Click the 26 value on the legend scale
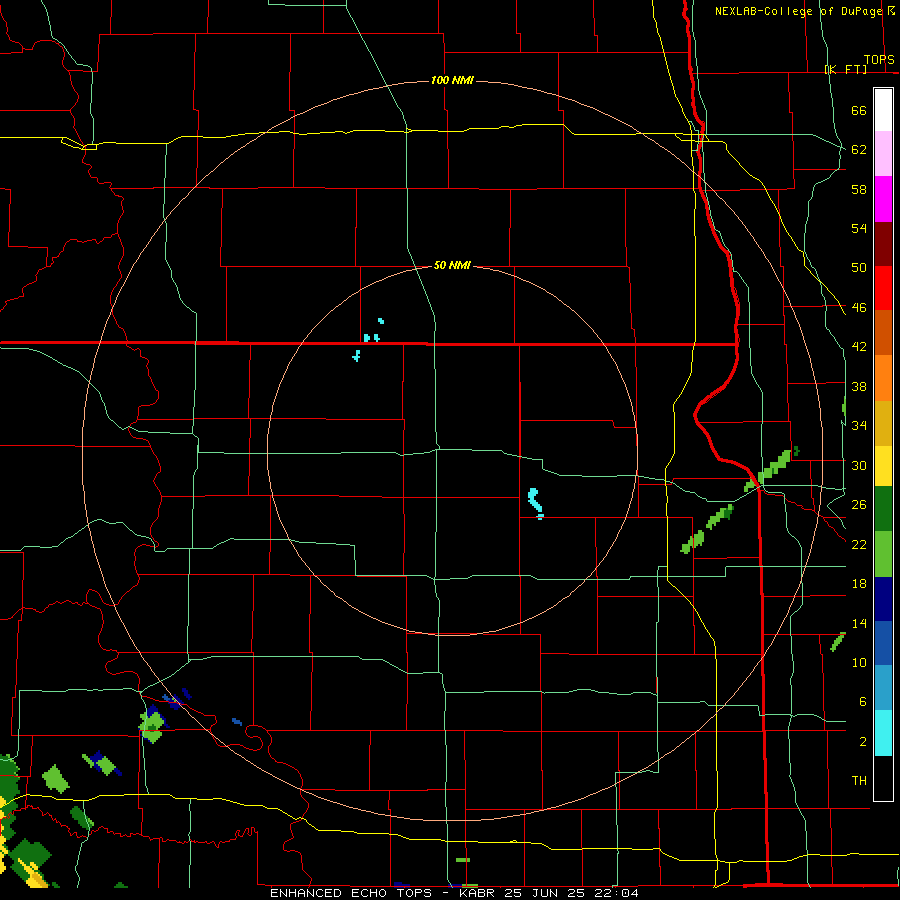 point(859,505)
